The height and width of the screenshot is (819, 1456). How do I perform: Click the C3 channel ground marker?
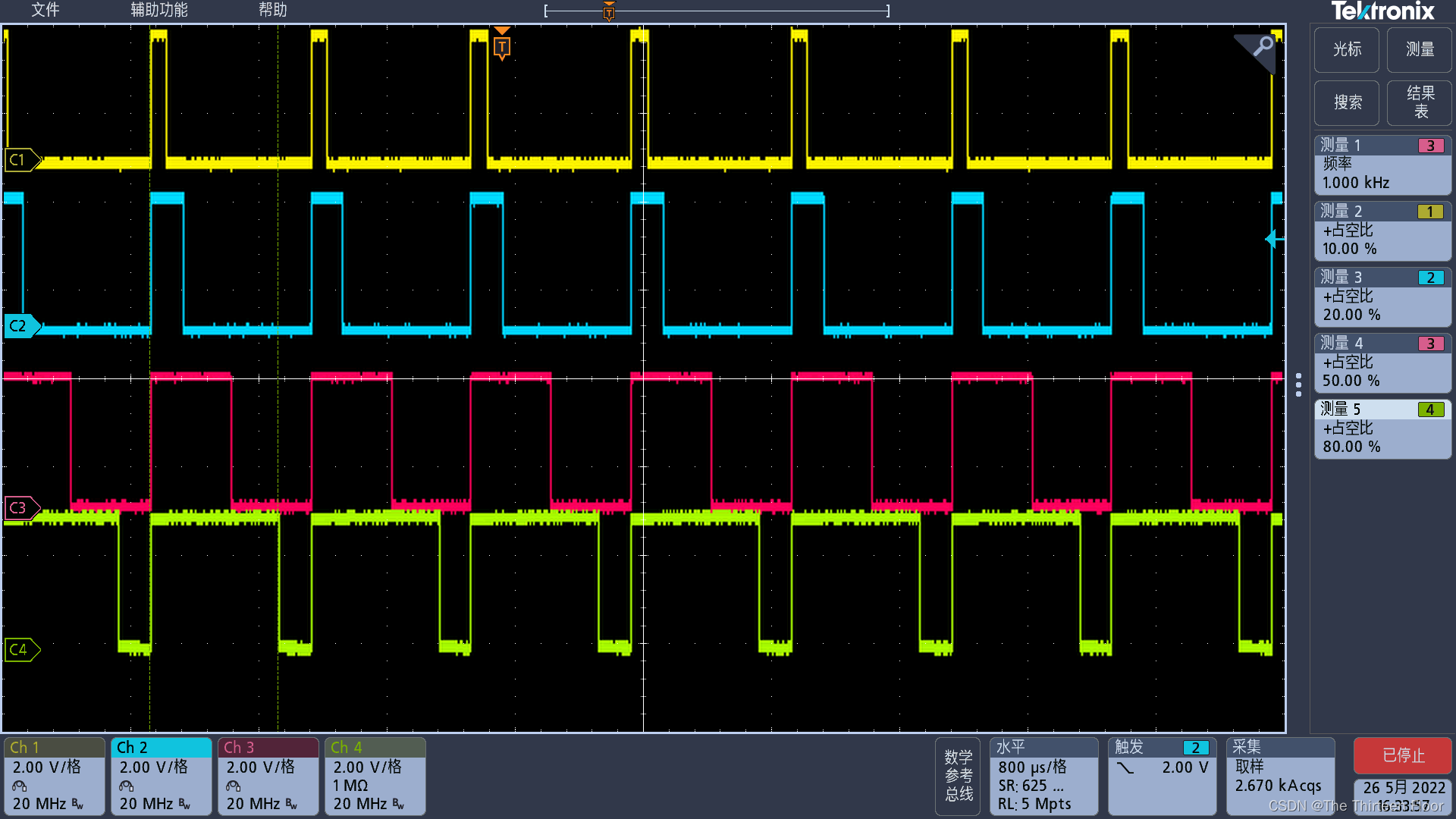[20, 508]
